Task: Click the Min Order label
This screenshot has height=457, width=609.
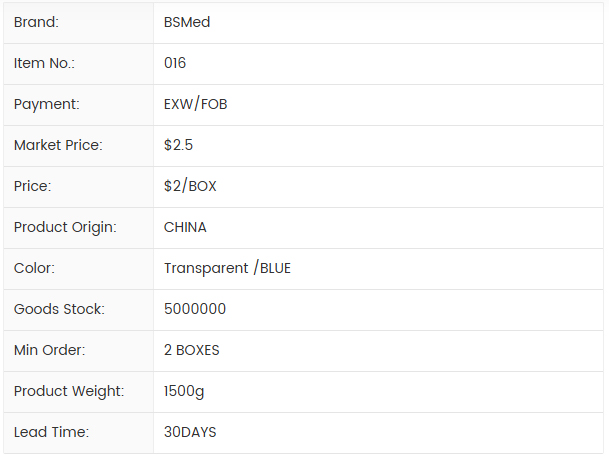Action: click(x=49, y=350)
